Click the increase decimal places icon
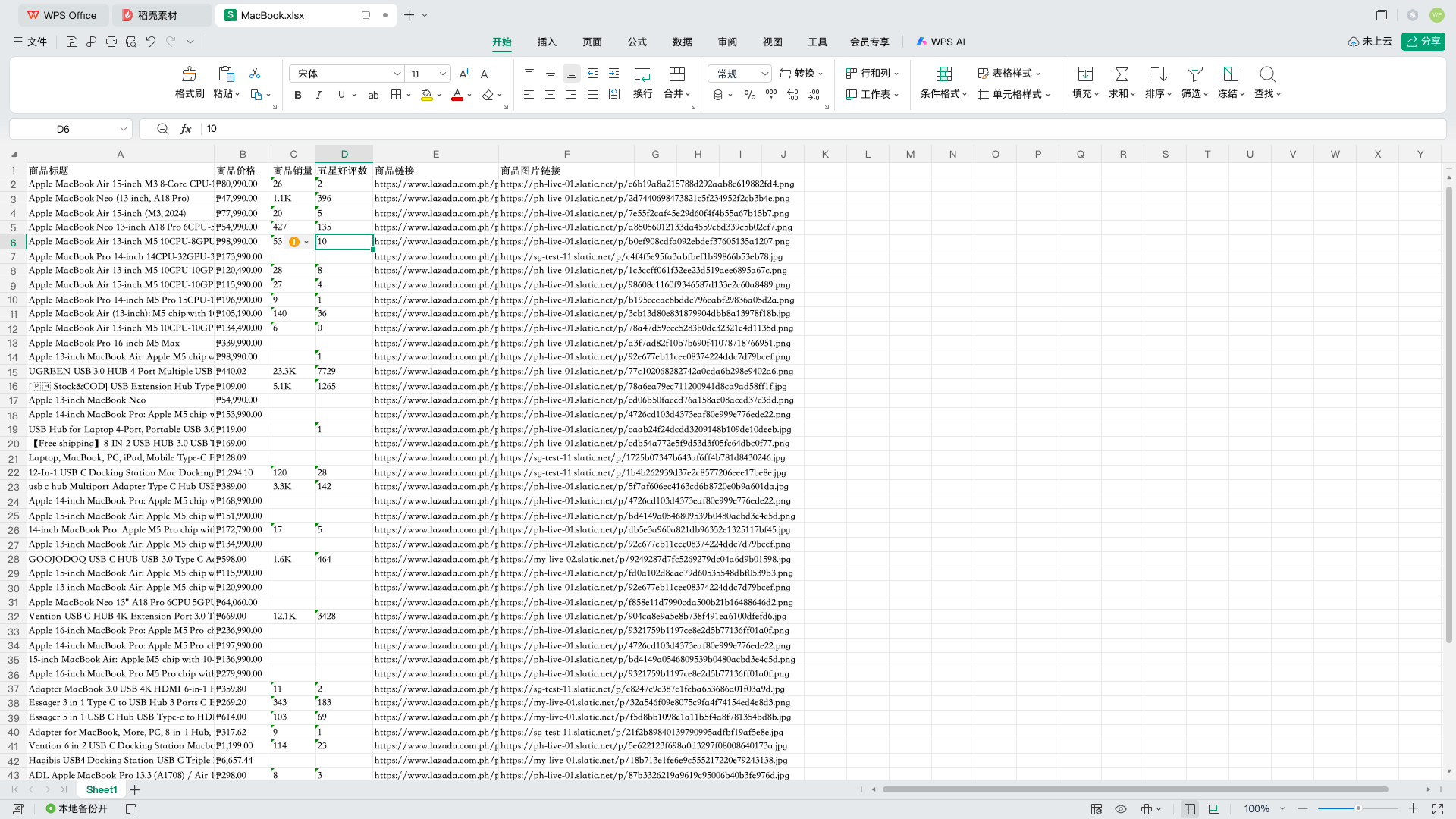The image size is (1456, 819). [792, 95]
